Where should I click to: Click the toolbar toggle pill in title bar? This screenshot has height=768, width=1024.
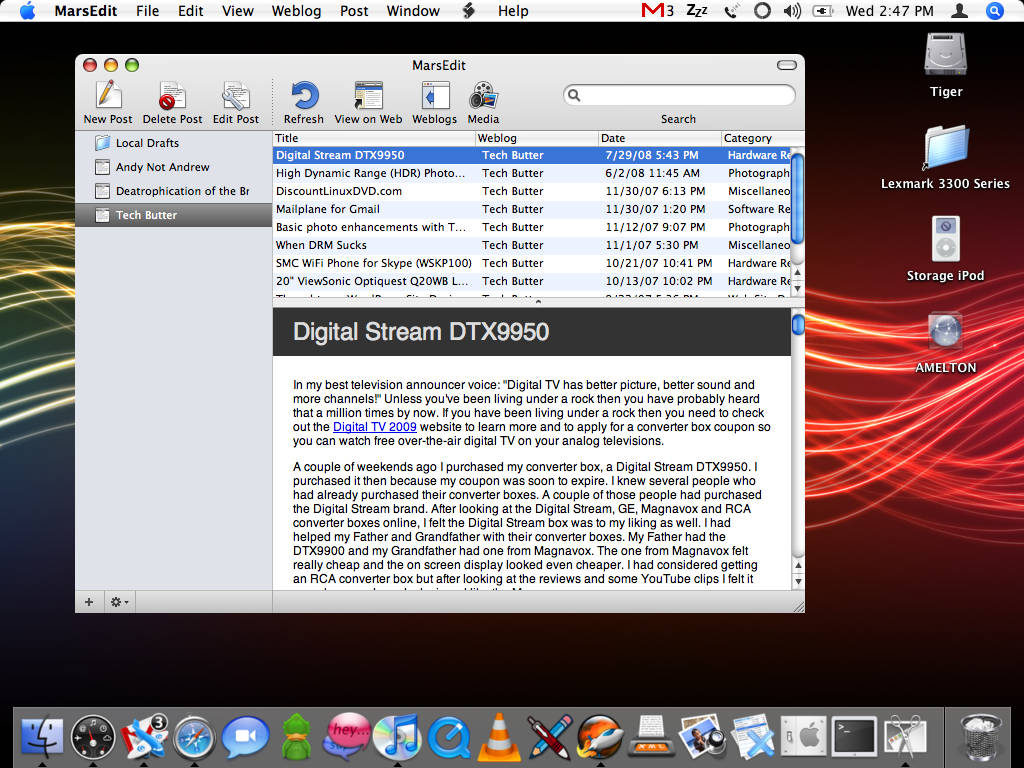[x=786, y=65]
